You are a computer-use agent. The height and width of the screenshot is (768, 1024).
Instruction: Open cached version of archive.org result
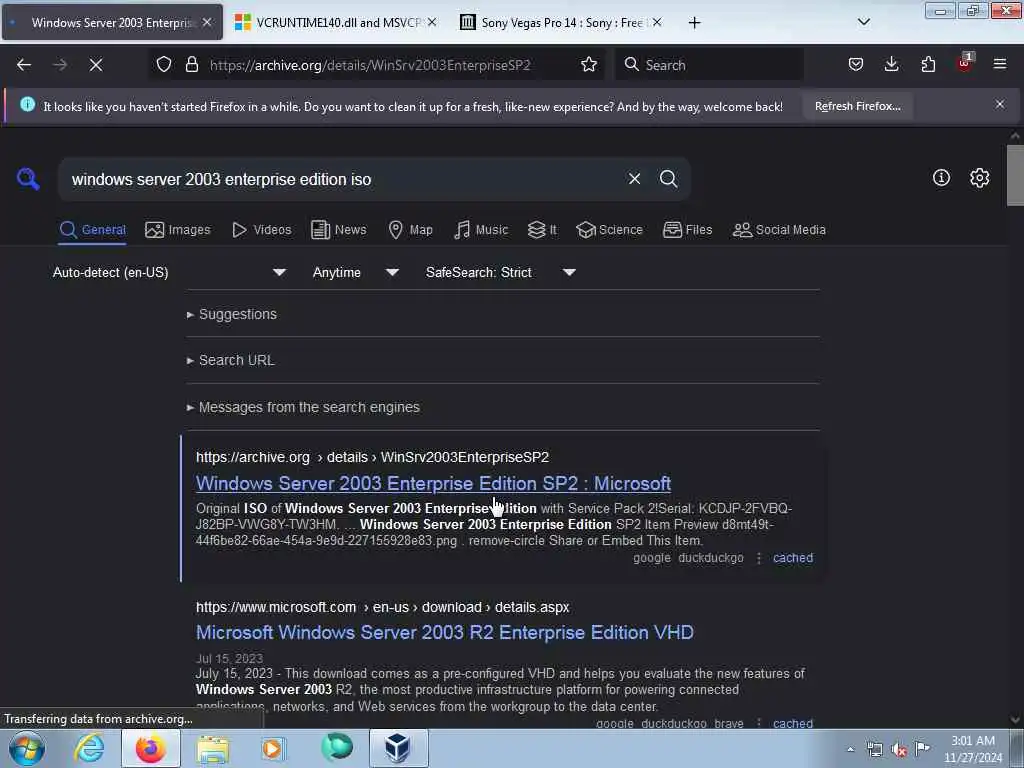tap(793, 558)
